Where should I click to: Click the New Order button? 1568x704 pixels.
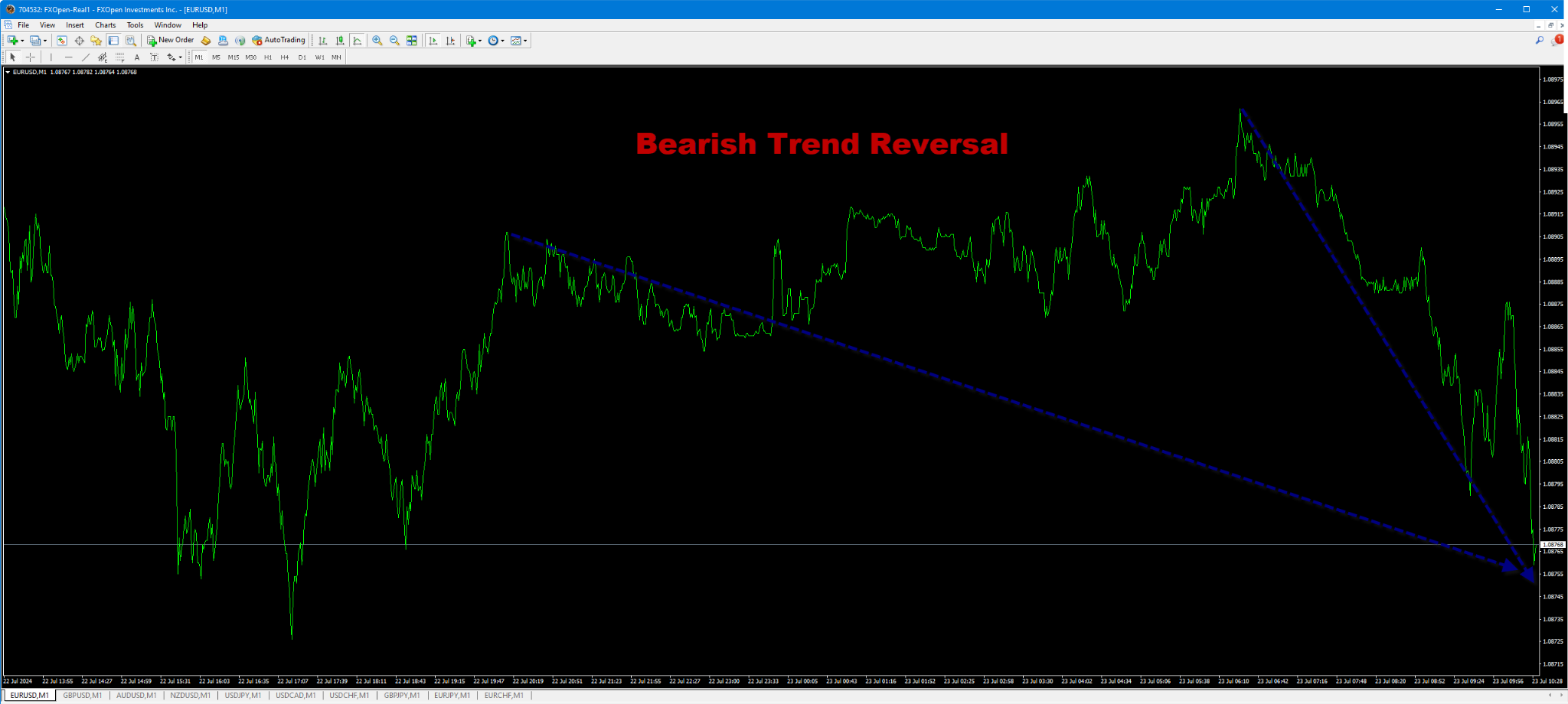point(171,41)
